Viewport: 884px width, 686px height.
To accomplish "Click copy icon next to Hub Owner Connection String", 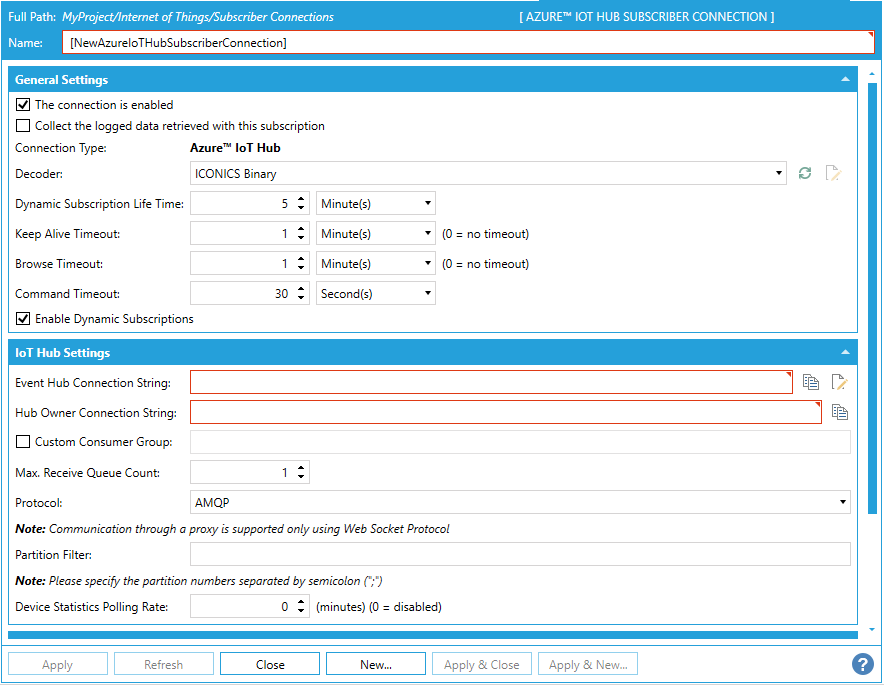I will pyautogui.click(x=840, y=412).
